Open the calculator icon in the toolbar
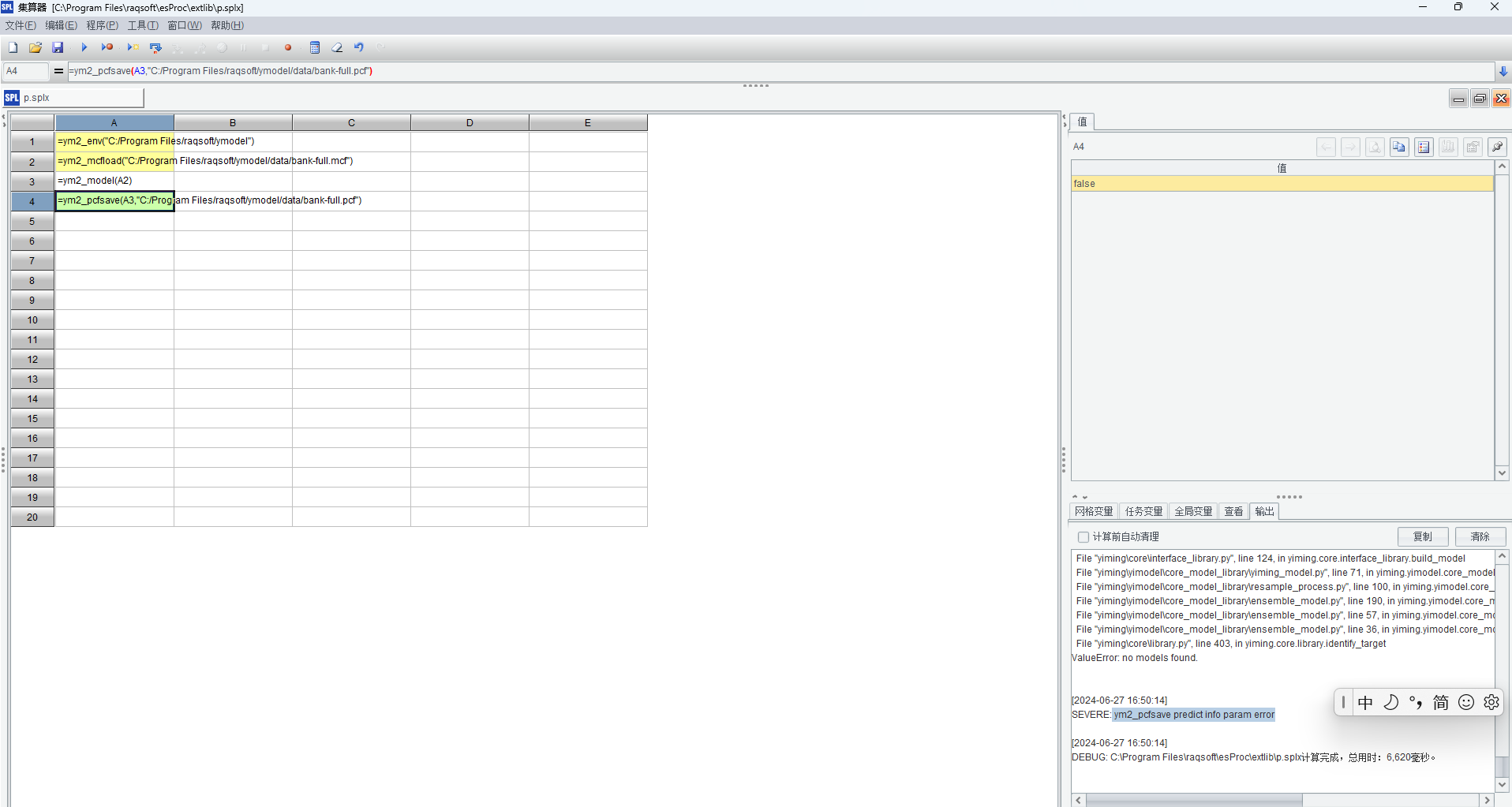This screenshot has height=807, width=1512. pos(315,47)
